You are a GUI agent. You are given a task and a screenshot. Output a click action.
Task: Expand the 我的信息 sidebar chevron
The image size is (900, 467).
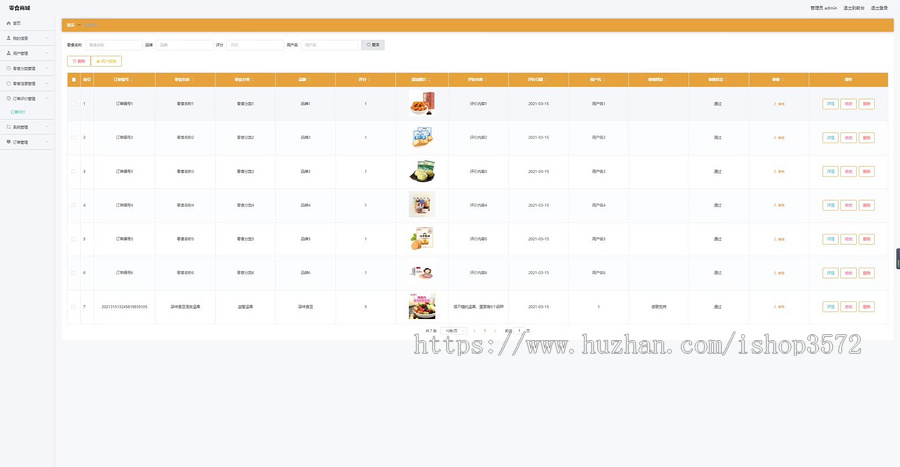[47, 38]
